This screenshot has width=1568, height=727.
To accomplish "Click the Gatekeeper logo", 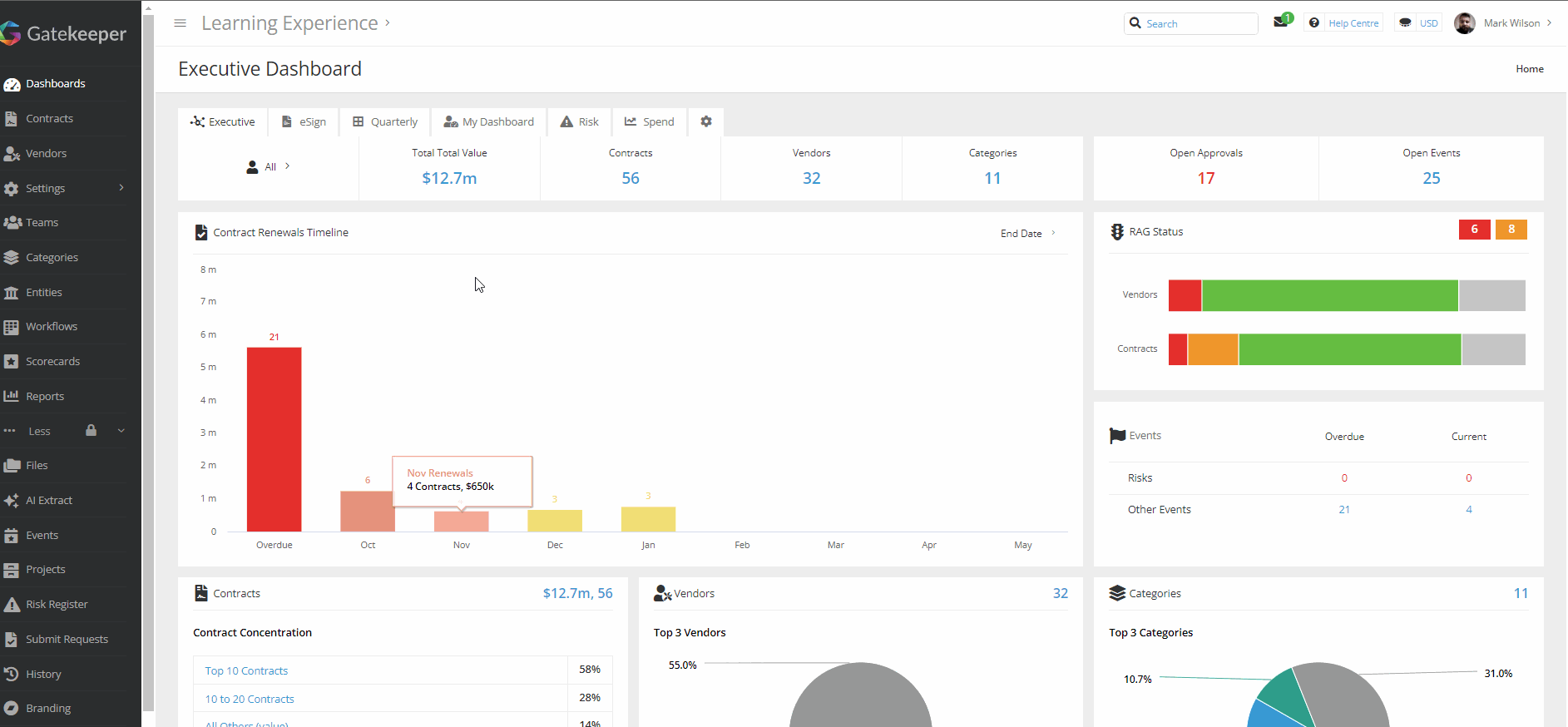I will click(64, 33).
